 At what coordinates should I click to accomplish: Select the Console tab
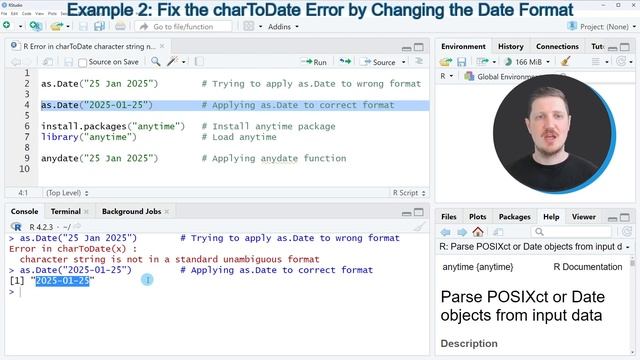coord(24,211)
